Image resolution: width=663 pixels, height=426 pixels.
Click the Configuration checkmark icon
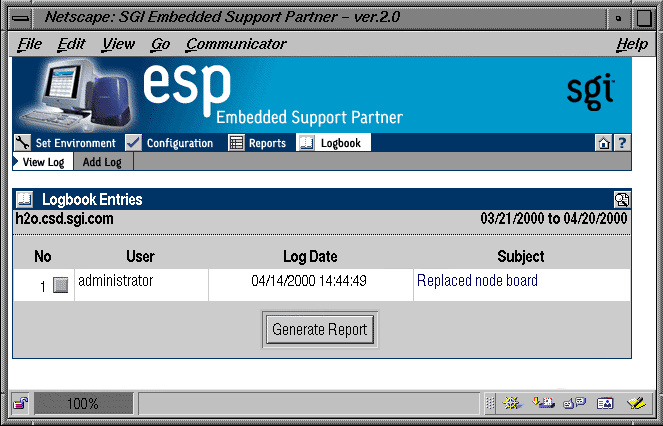[x=134, y=143]
